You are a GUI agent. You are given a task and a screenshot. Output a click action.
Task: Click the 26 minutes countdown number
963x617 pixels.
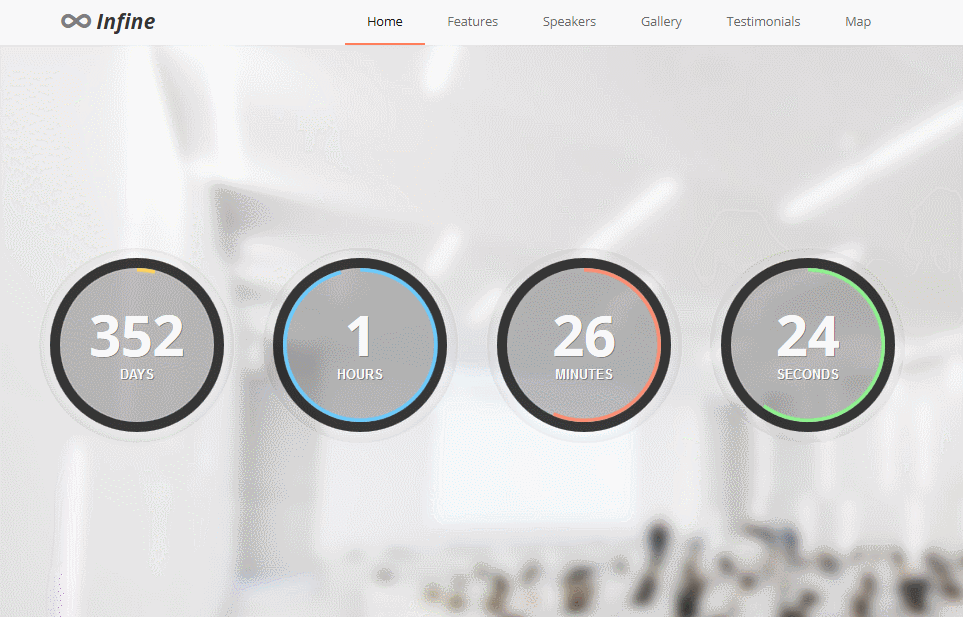(584, 336)
